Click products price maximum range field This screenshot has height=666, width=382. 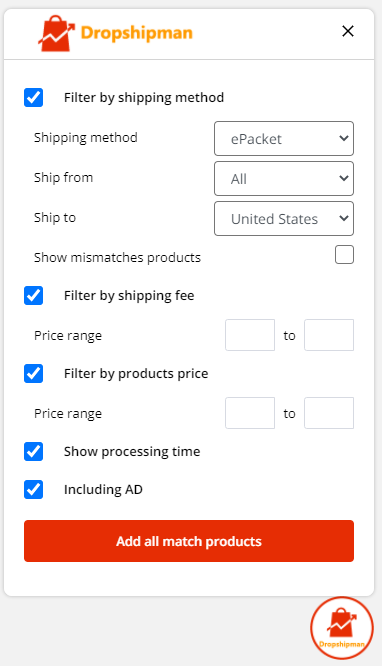click(x=329, y=413)
